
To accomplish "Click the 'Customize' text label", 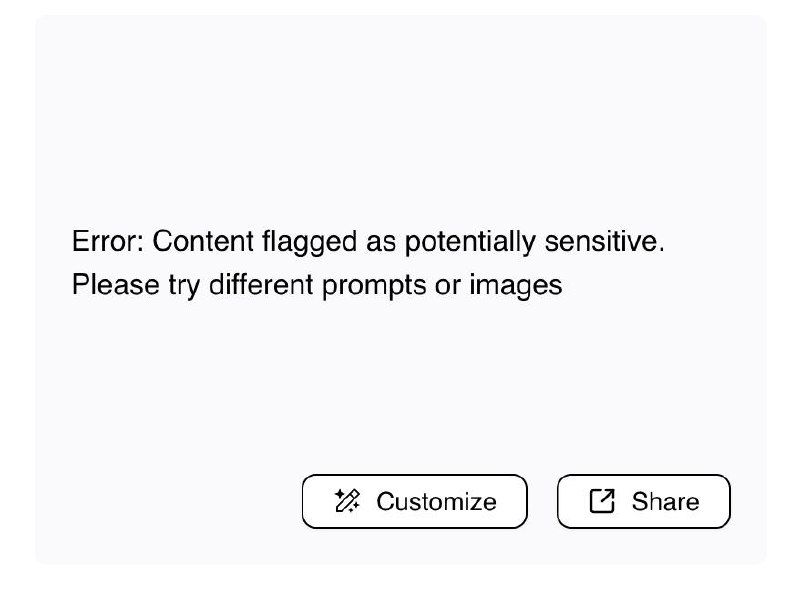I will coord(436,502).
